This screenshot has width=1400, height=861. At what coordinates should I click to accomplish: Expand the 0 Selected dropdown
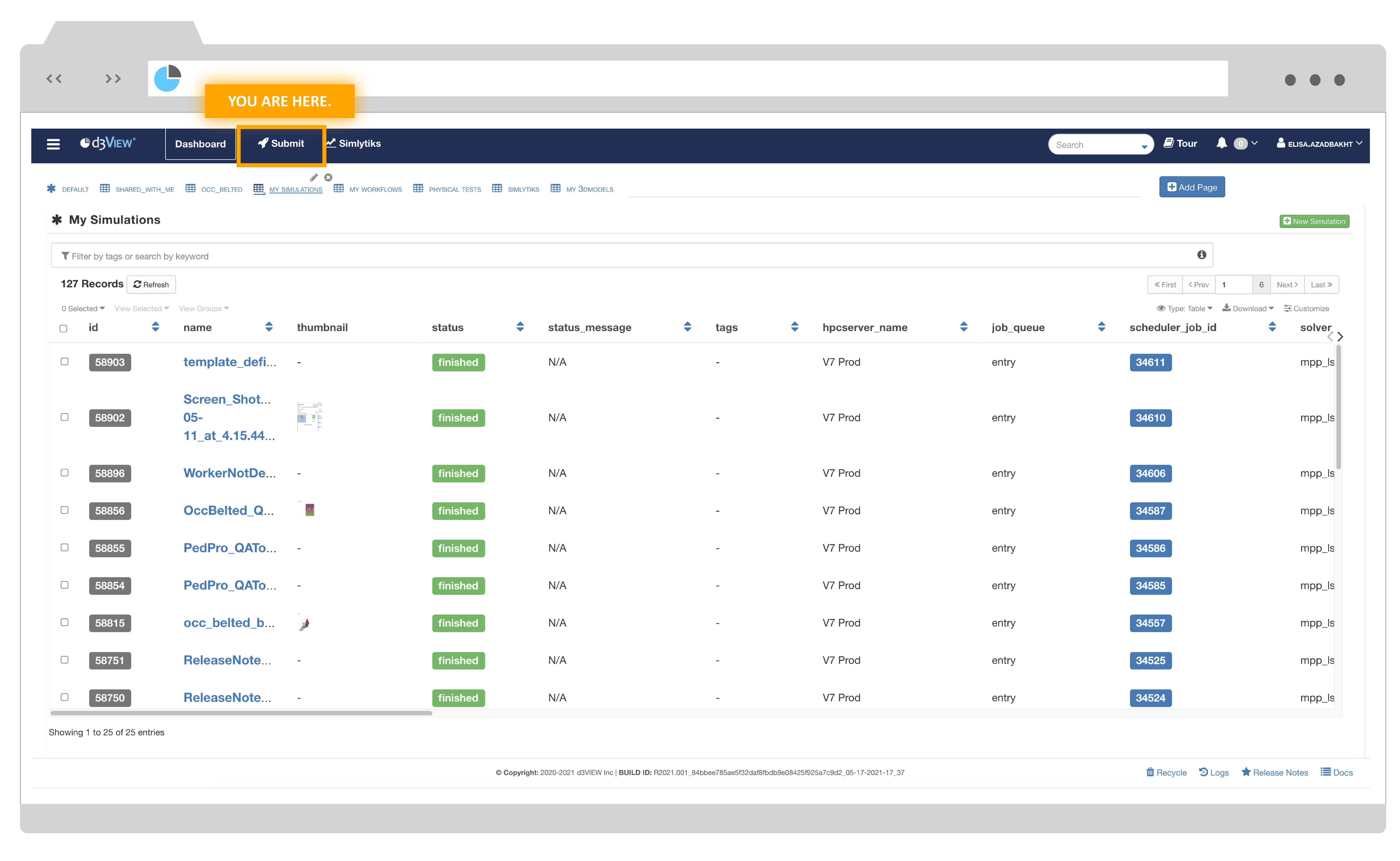tap(83, 309)
